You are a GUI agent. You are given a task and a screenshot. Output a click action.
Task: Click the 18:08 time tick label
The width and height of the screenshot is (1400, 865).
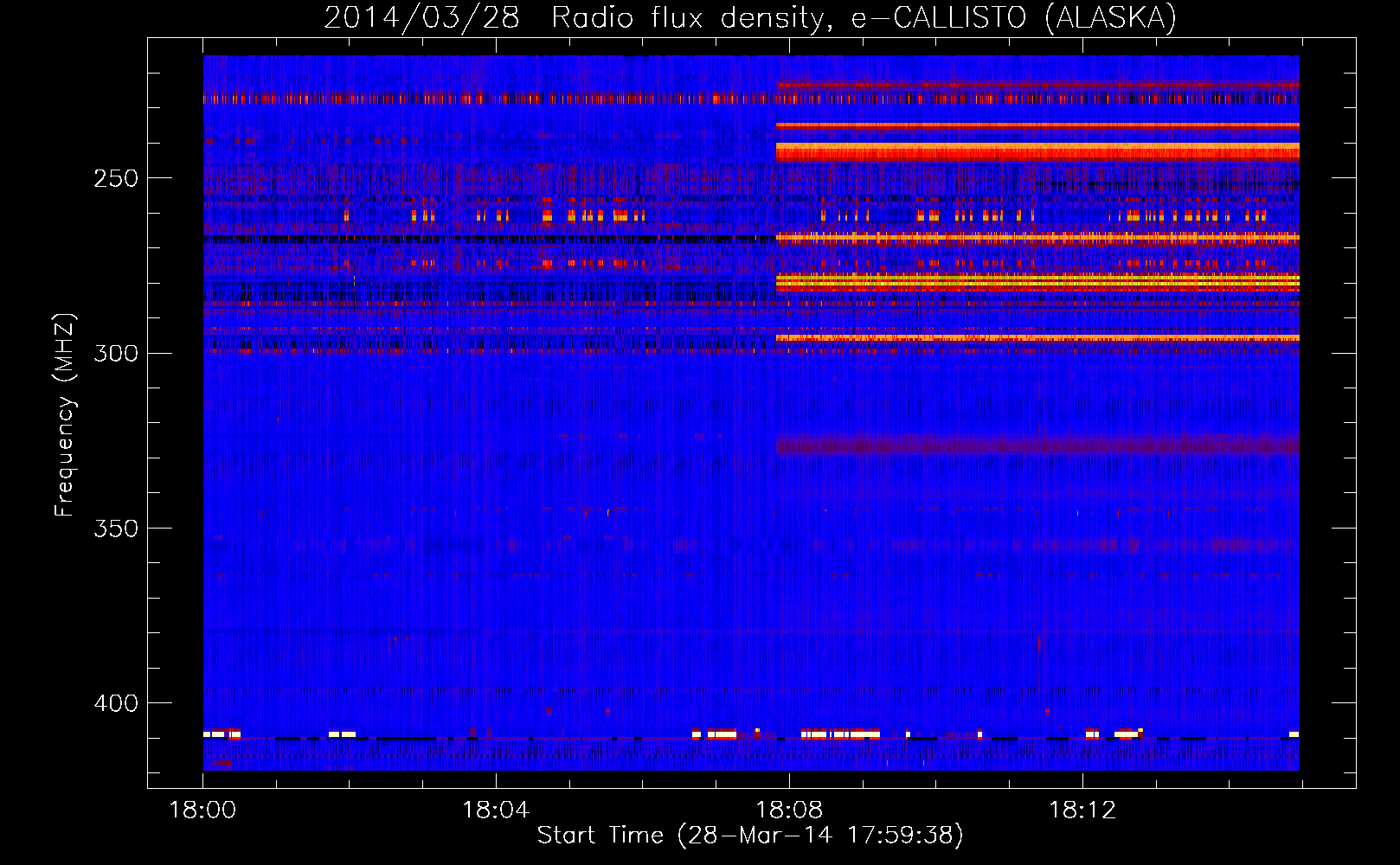[789, 811]
